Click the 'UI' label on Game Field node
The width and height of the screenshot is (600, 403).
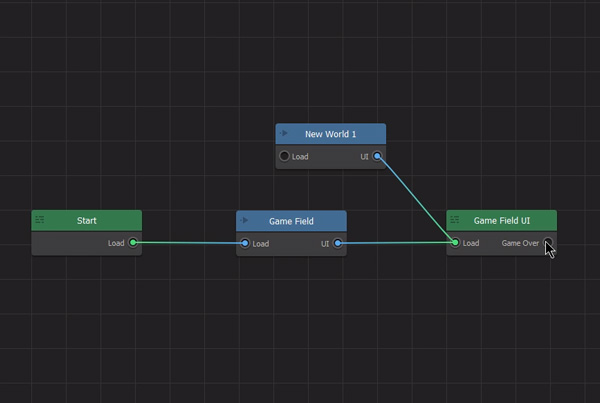click(325, 244)
